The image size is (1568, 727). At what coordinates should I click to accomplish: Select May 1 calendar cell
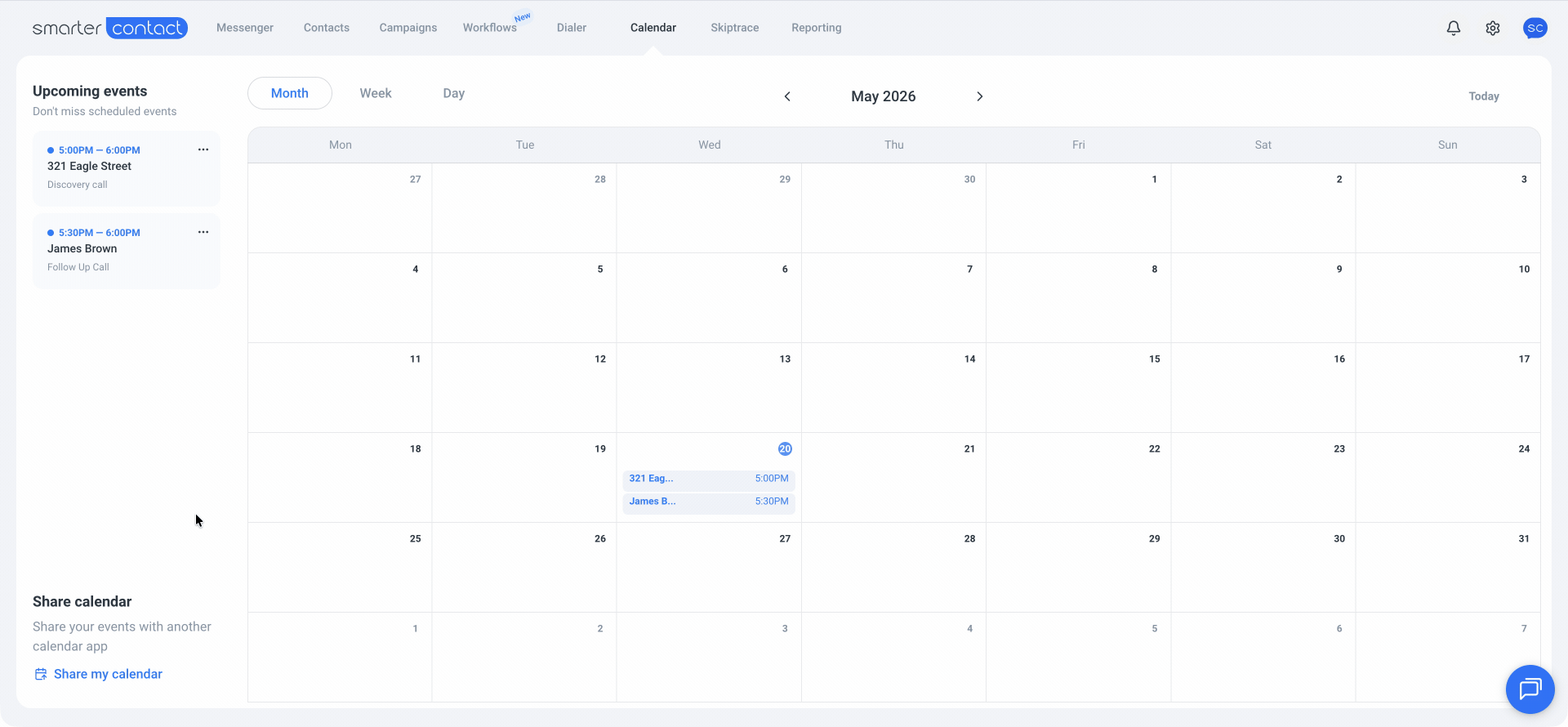click(x=1078, y=207)
